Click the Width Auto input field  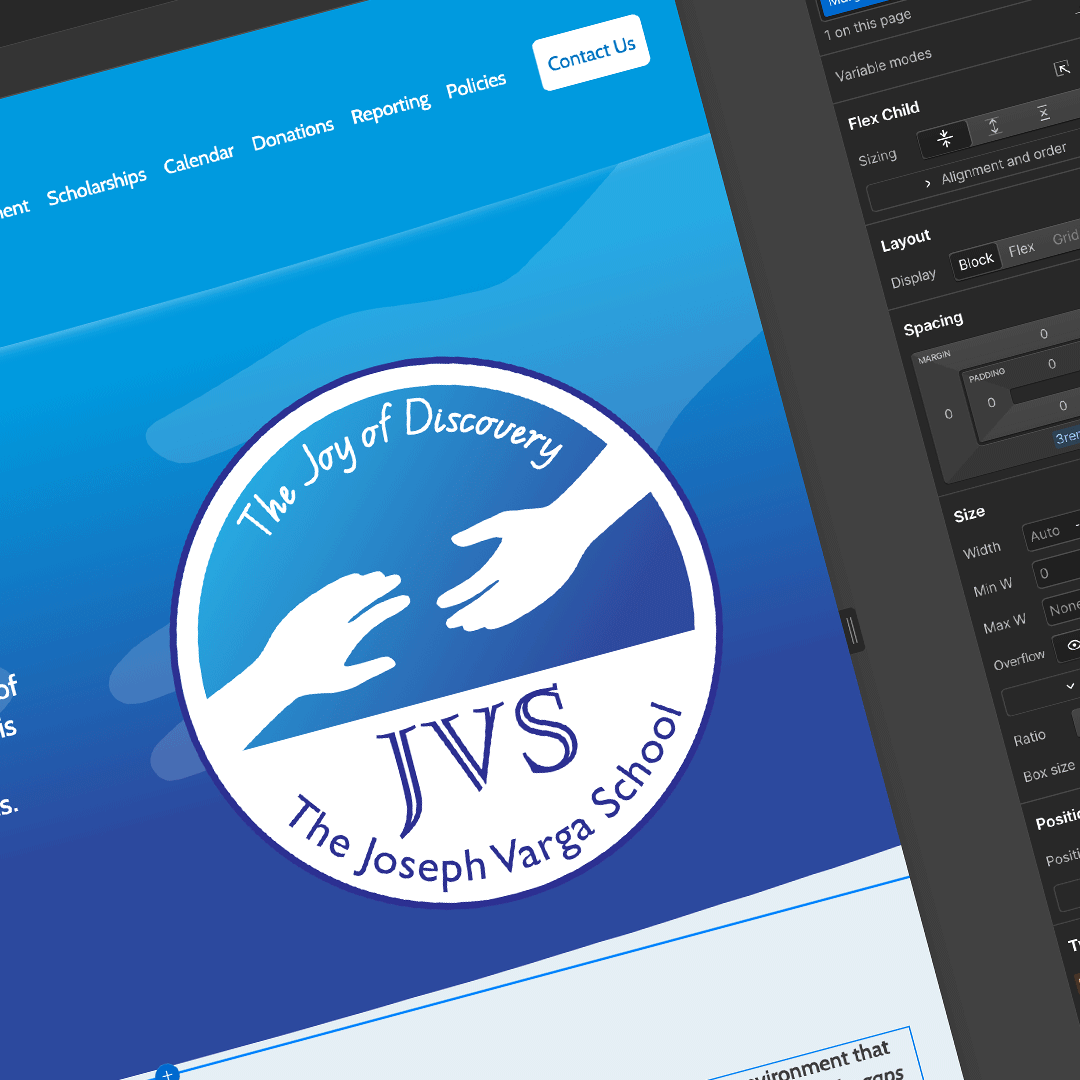[1052, 531]
